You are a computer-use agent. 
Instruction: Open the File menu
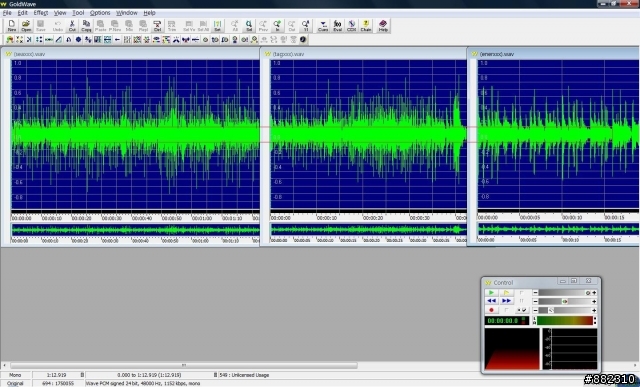[x=7, y=13]
